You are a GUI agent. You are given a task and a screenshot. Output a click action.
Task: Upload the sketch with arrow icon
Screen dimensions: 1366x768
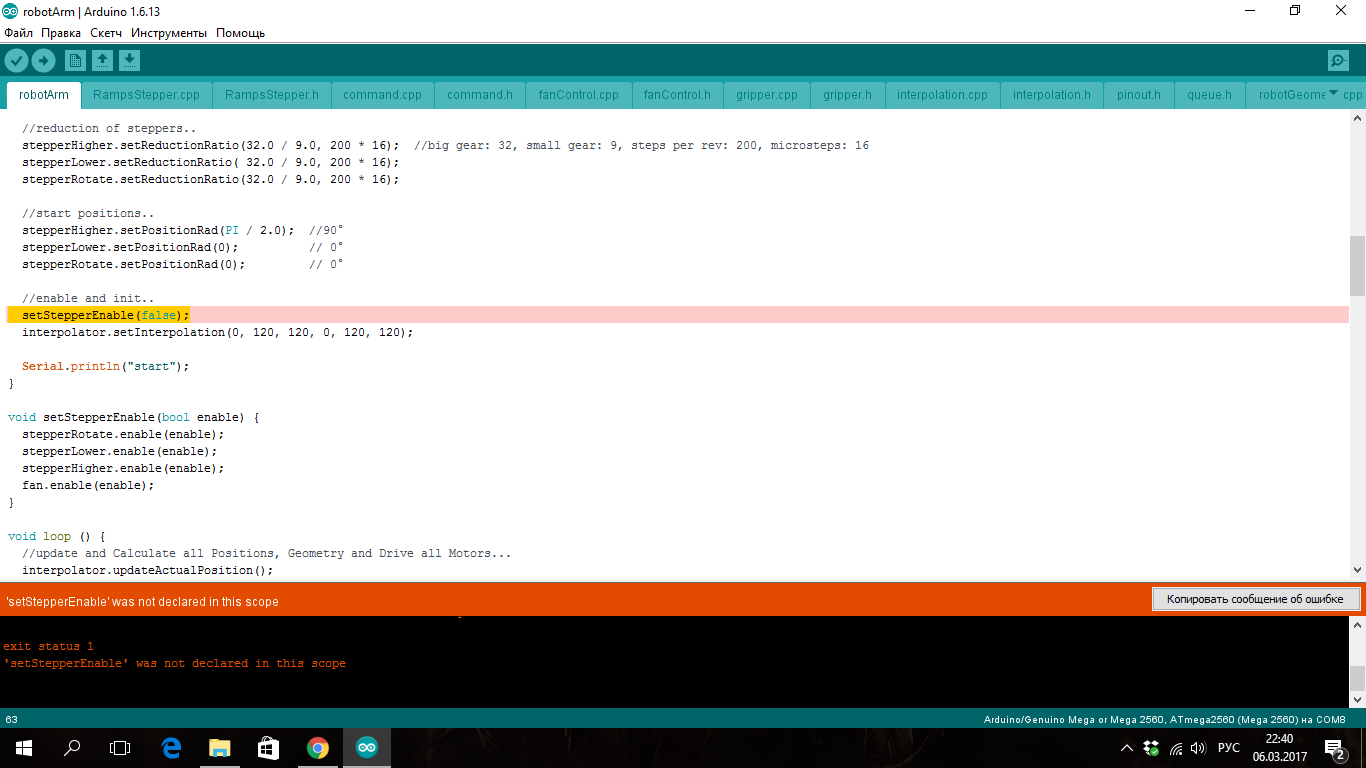click(x=43, y=61)
